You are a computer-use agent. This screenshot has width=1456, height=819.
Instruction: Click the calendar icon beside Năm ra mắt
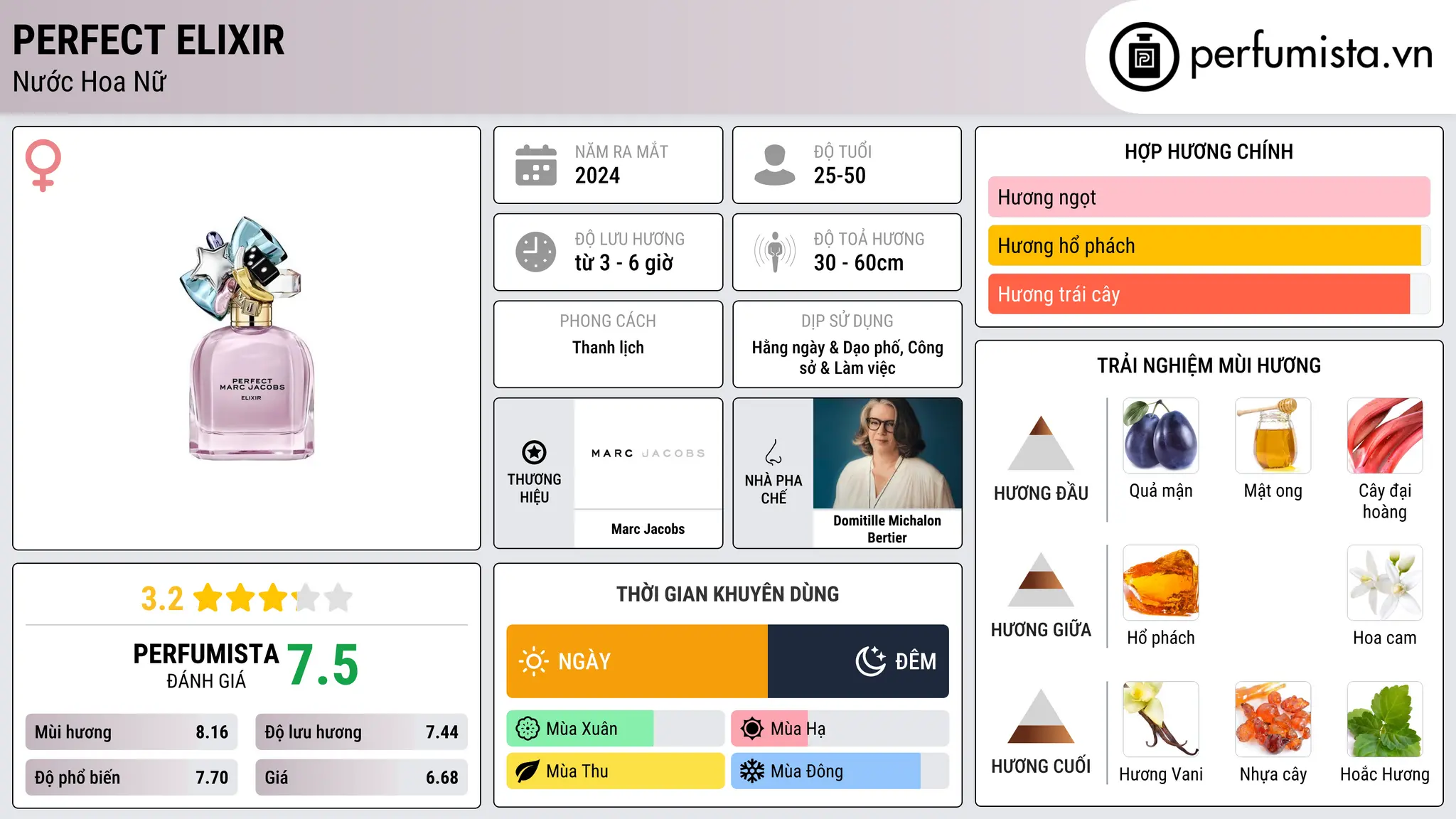coord(536,165)
